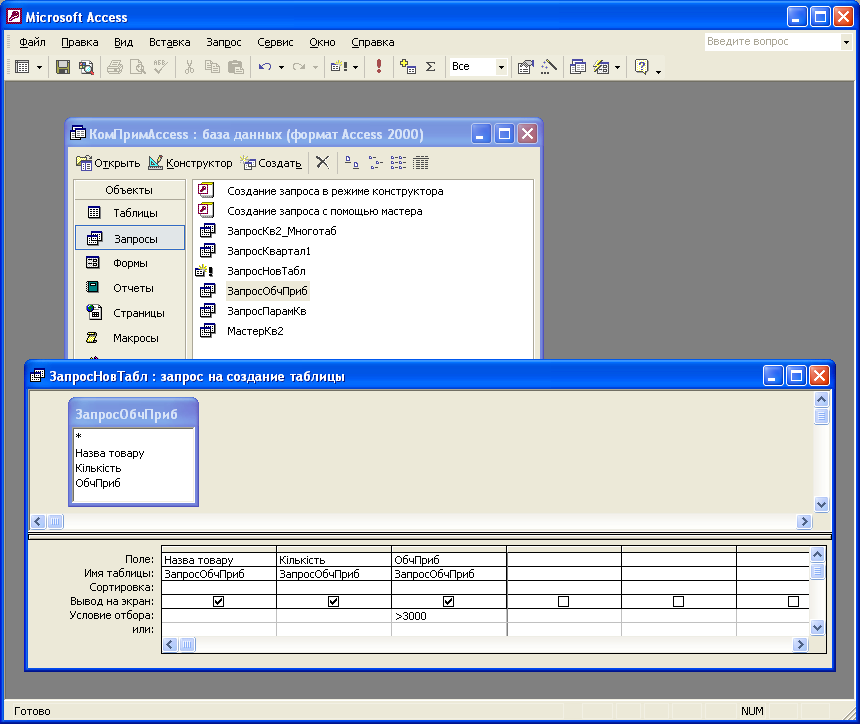Open the Redo history dropdown arrow
The height and width of the screenshot is (724, 860).
point(315,67)
